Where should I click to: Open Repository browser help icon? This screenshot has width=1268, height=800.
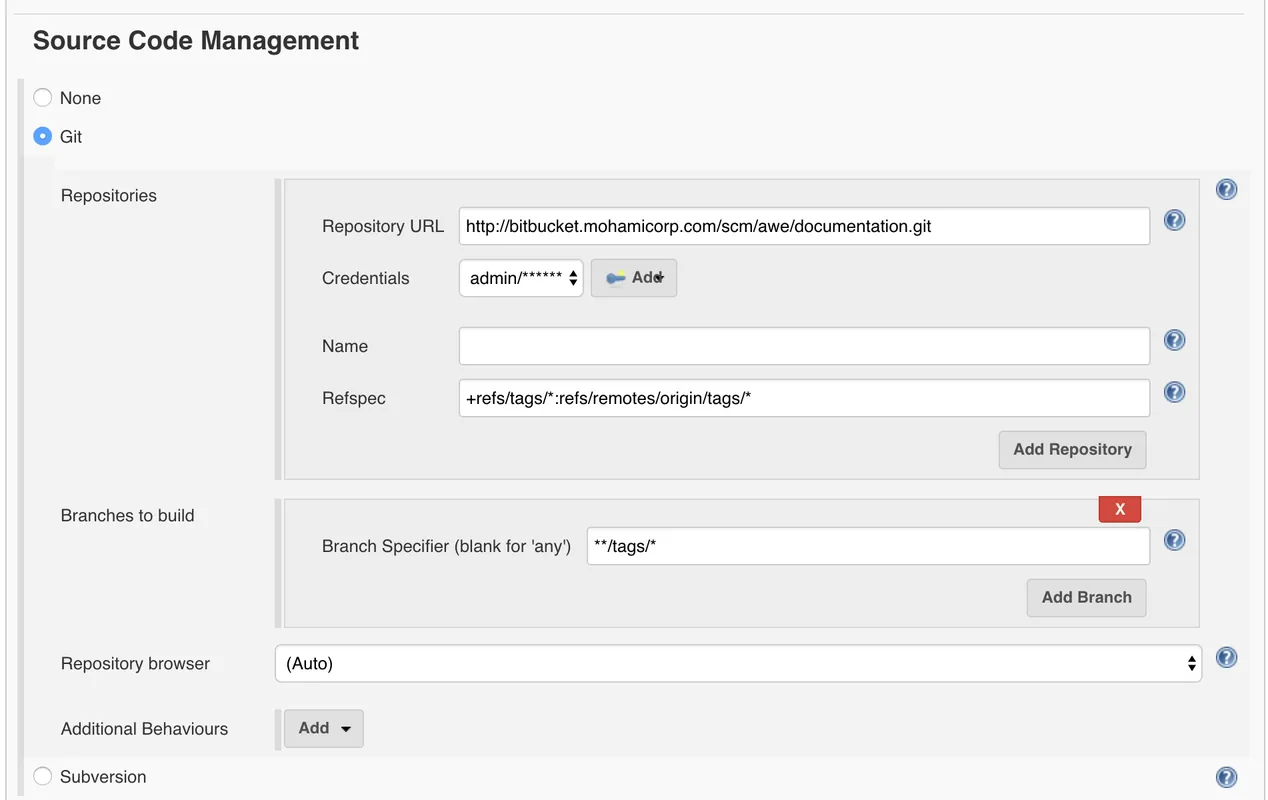pos(1226,658)
